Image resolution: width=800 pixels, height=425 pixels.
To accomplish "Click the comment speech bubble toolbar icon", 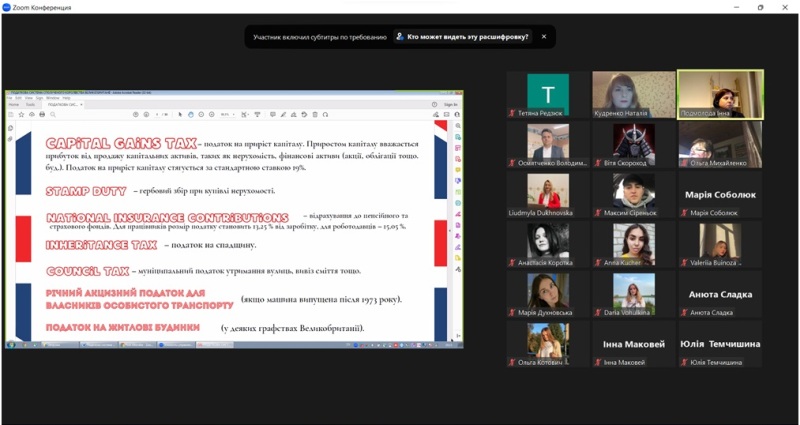I will tap(273, 114).
